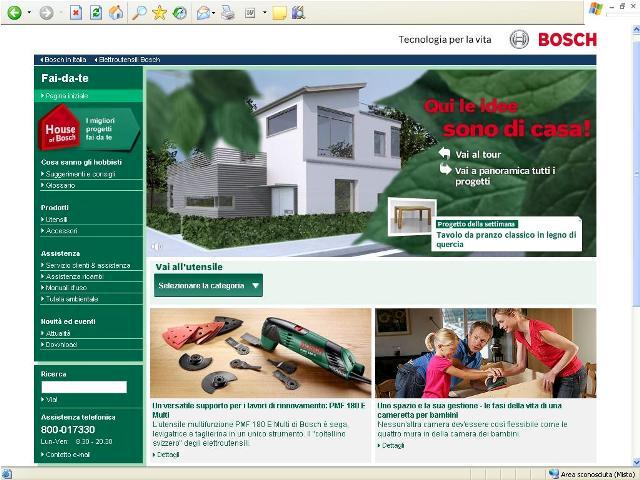Viewport: 640px width, 480px height.
Task: Toggle the banner sound speaker icon
Action: [x=156, y=247]
